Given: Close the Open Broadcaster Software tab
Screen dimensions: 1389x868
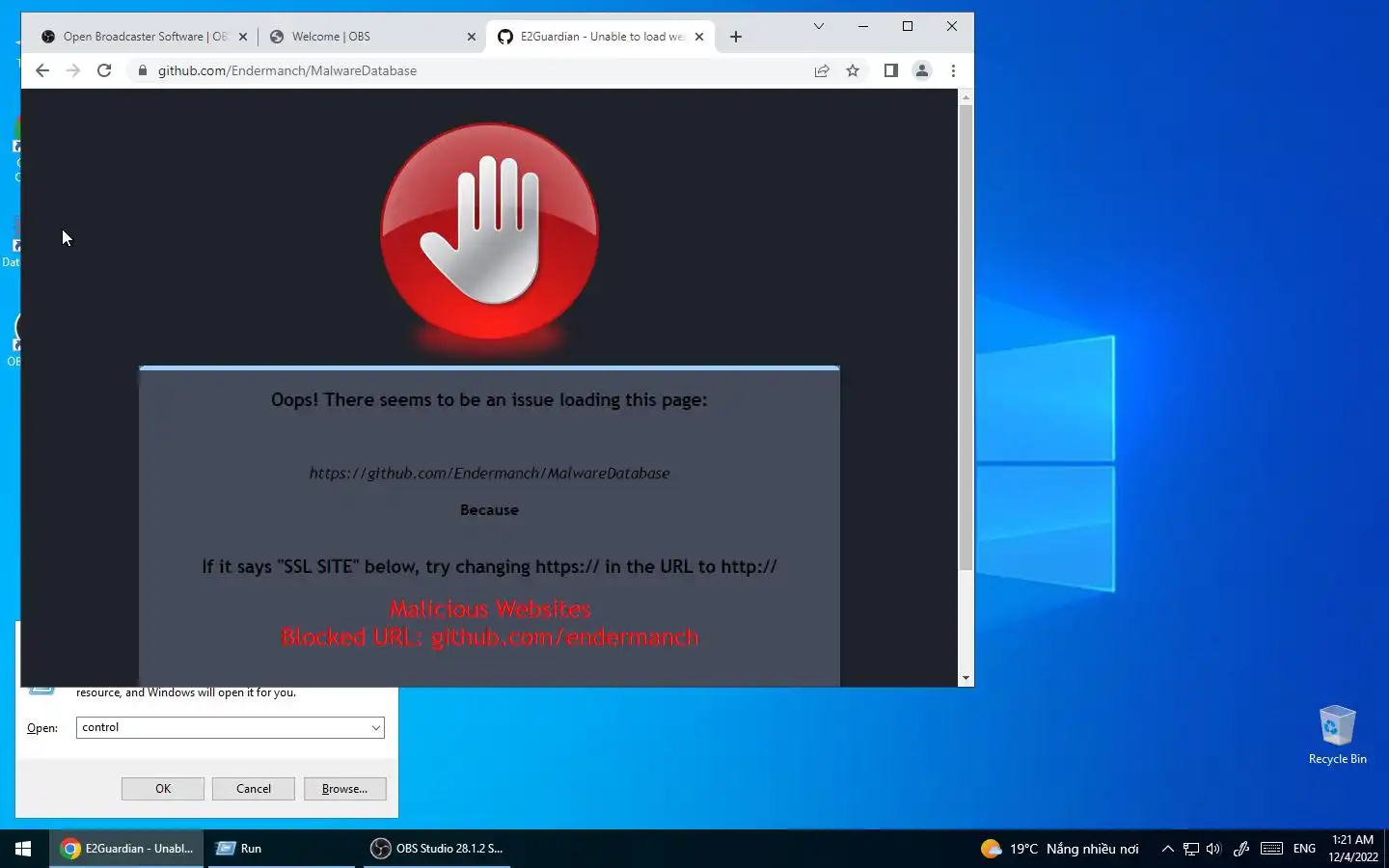Looking at the screenshot, I should pyautogui.click(x=243, y=37).
